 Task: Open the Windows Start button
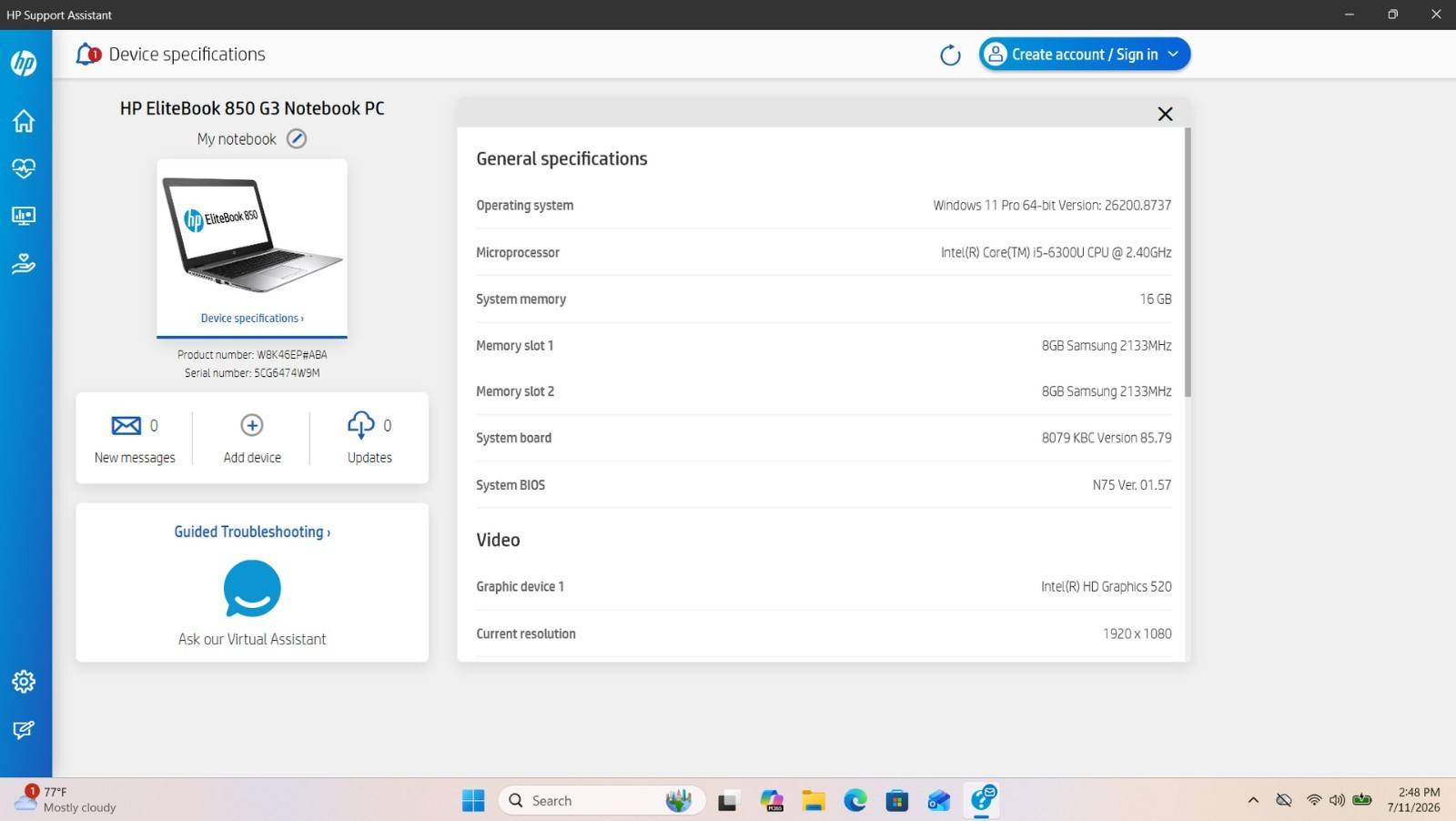pos(473,801)
